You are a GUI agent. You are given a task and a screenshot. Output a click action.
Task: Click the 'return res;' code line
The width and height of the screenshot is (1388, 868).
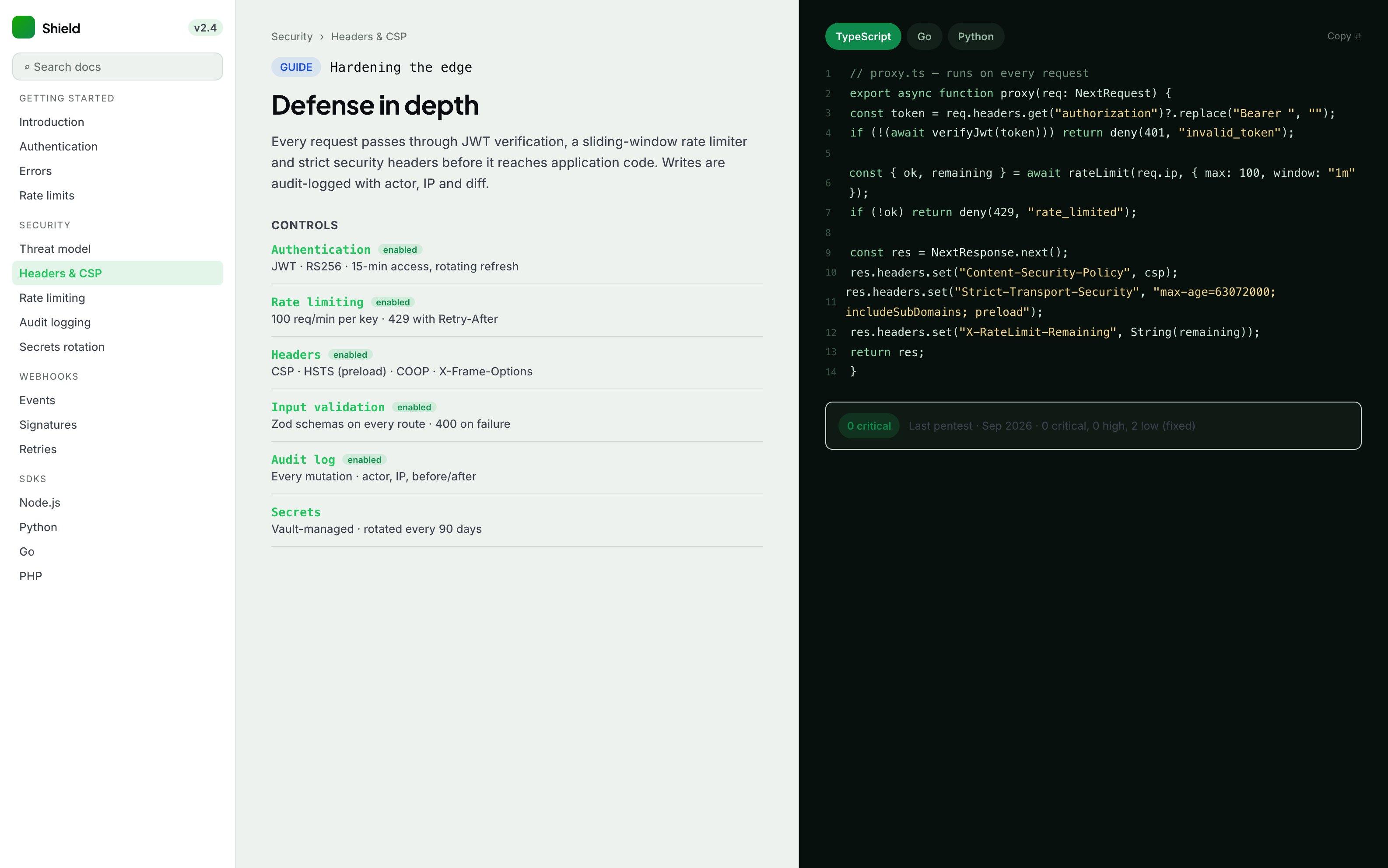[x=887, y=352]
